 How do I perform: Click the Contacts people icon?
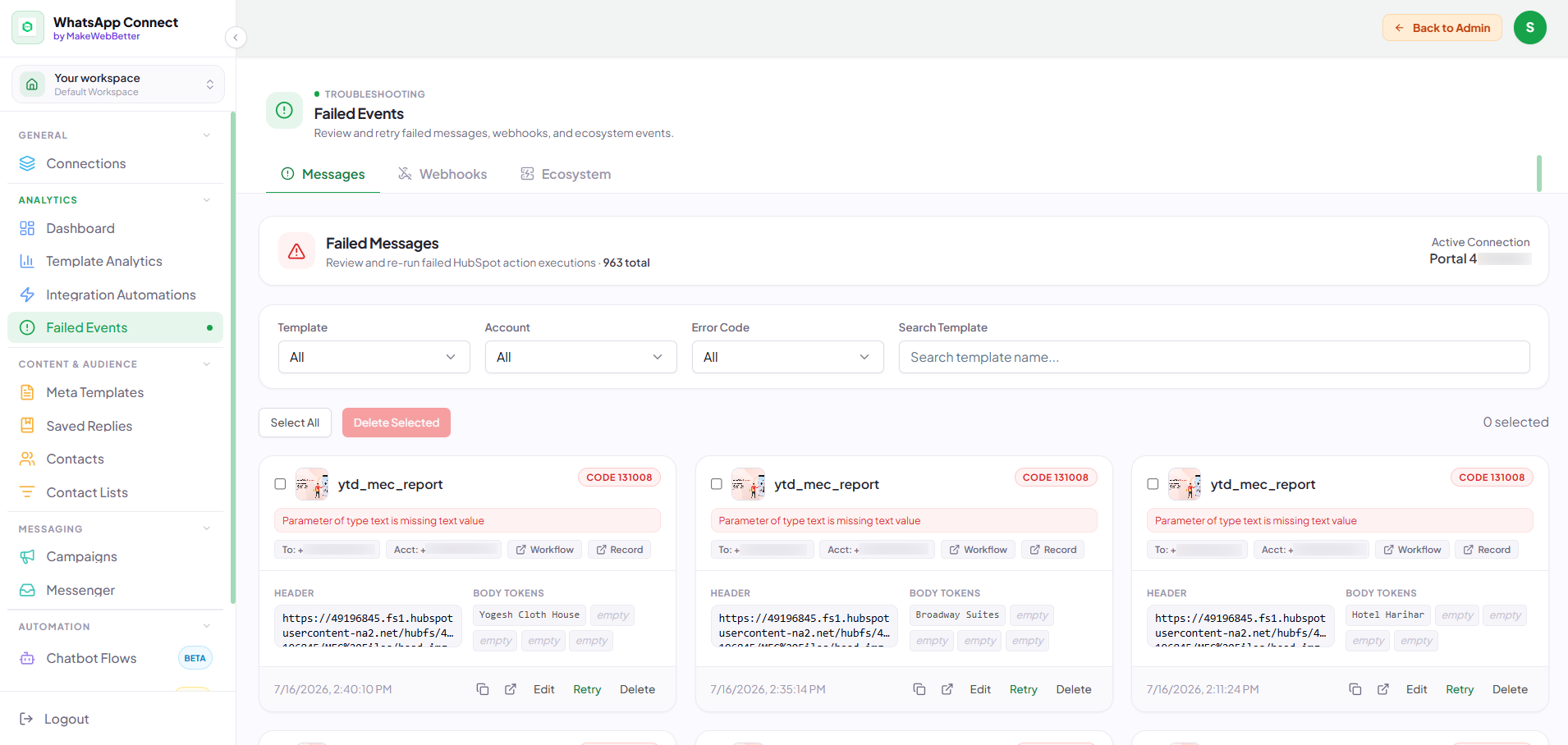pos(27,459)
